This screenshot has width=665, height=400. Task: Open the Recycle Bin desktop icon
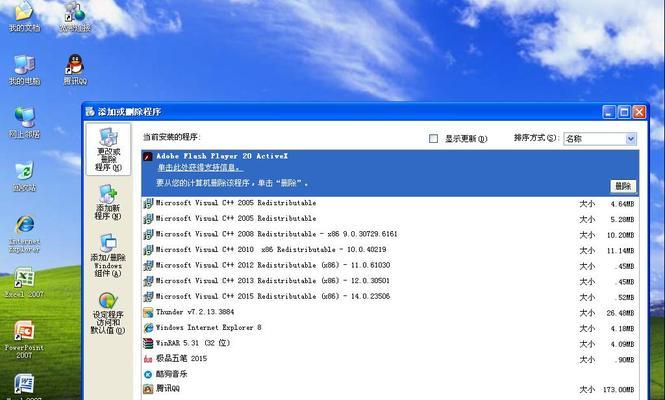pos(24,176)
